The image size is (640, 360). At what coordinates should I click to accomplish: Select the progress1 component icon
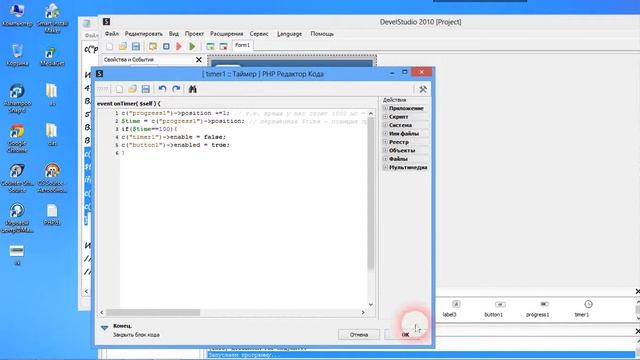(x=544, y=304)
